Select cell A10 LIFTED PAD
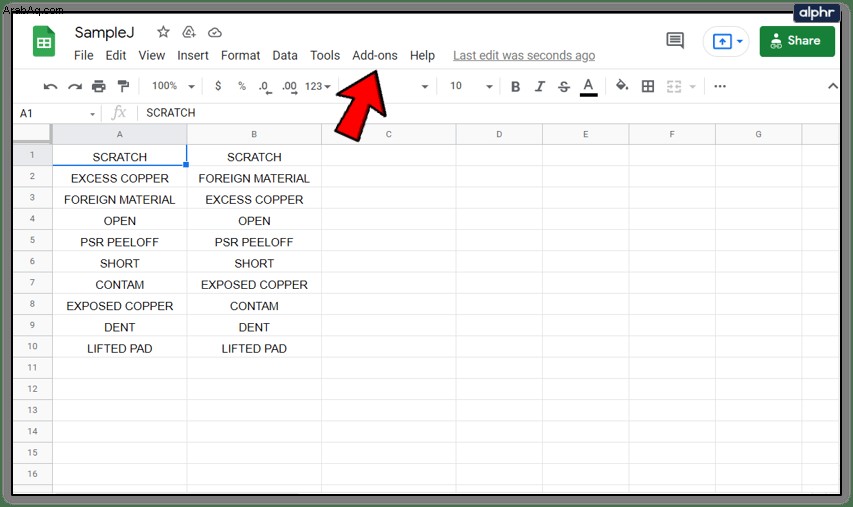 tap(120, 349)
